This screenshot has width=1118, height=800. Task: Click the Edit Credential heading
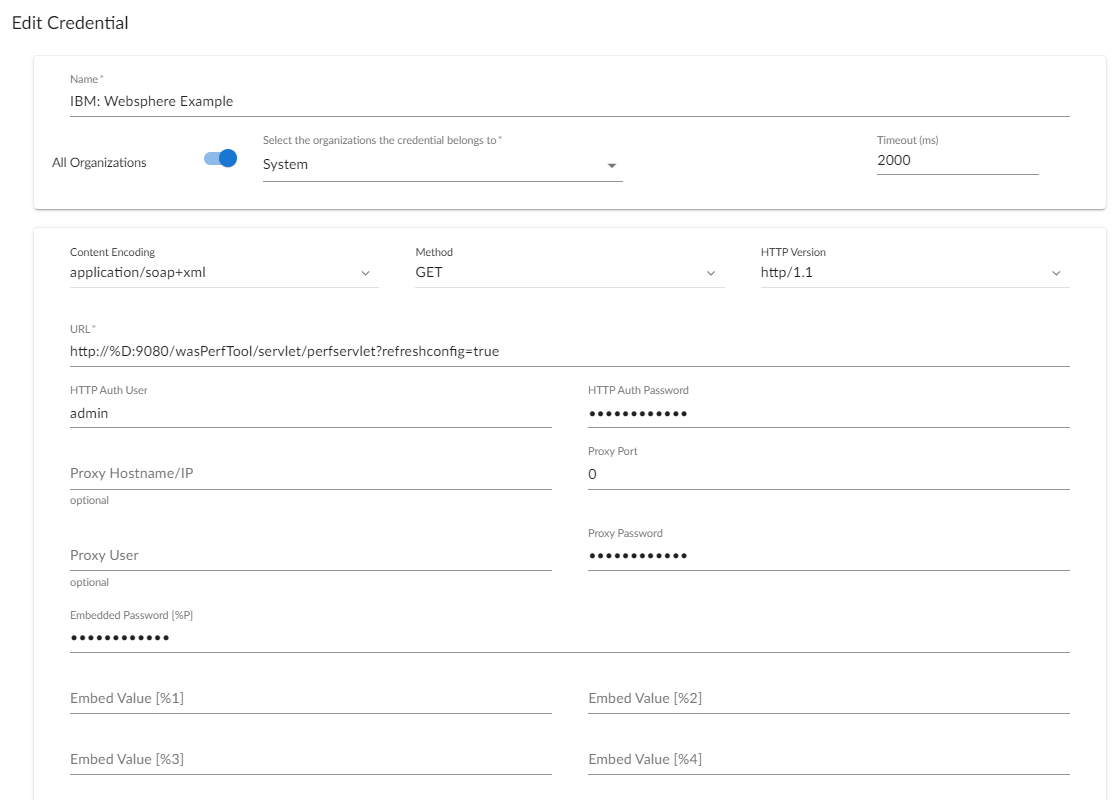point(70,23)
